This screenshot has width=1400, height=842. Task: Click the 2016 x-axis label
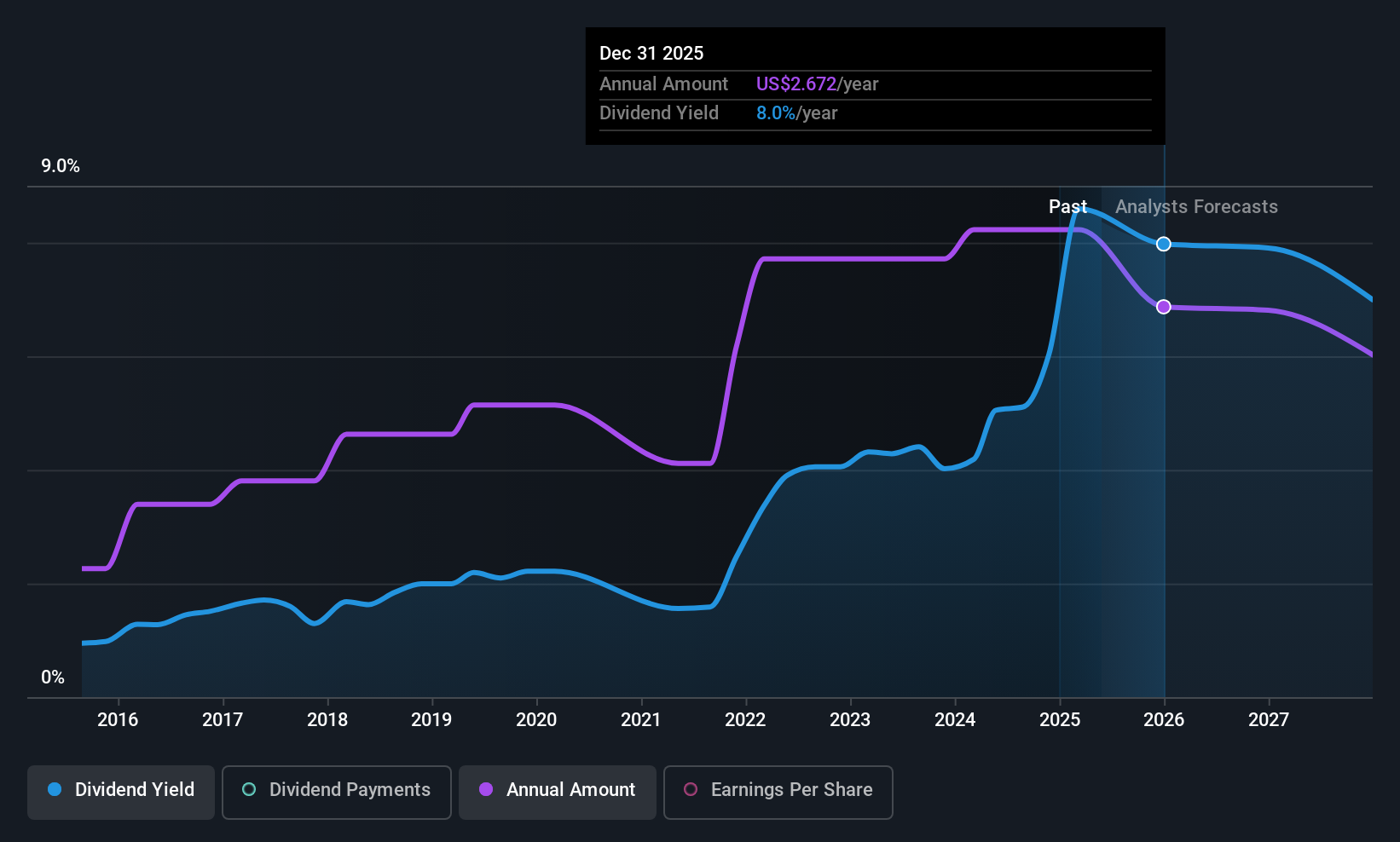pyautogui.click(x=118, y=720)
